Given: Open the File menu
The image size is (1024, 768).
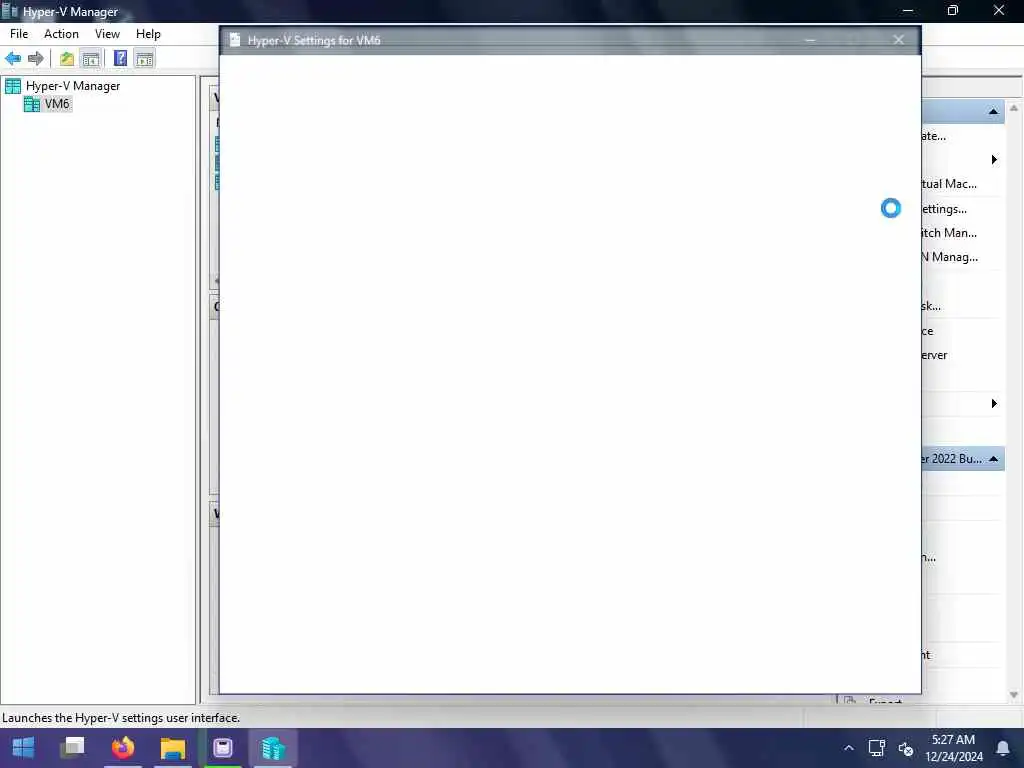Looking at the screenshot, I should [19, 34].
